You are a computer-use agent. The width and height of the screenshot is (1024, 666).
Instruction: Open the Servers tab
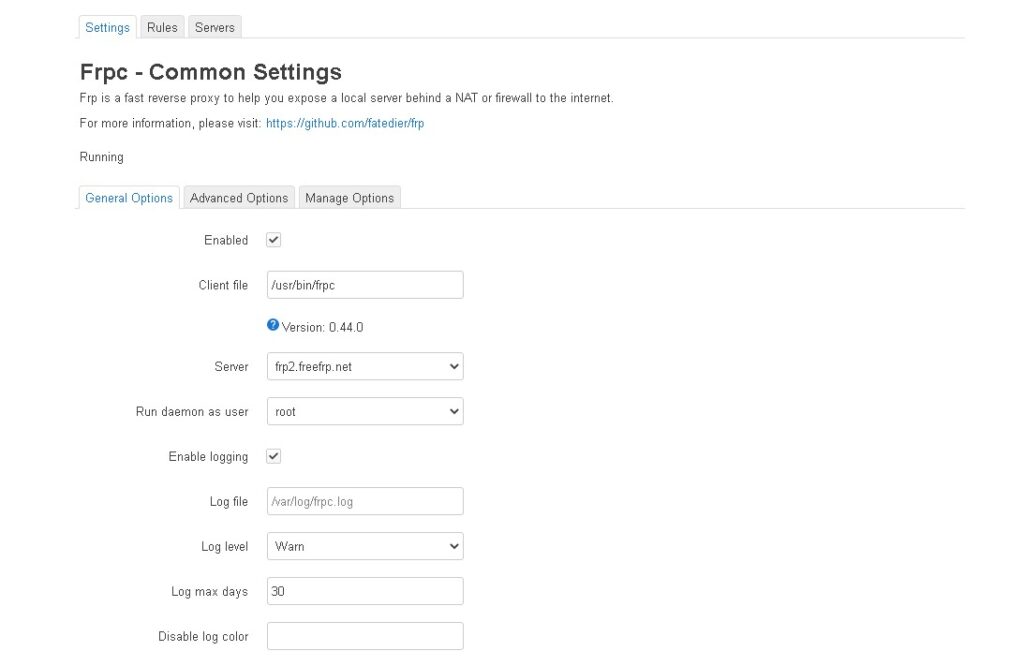[214, 27]
